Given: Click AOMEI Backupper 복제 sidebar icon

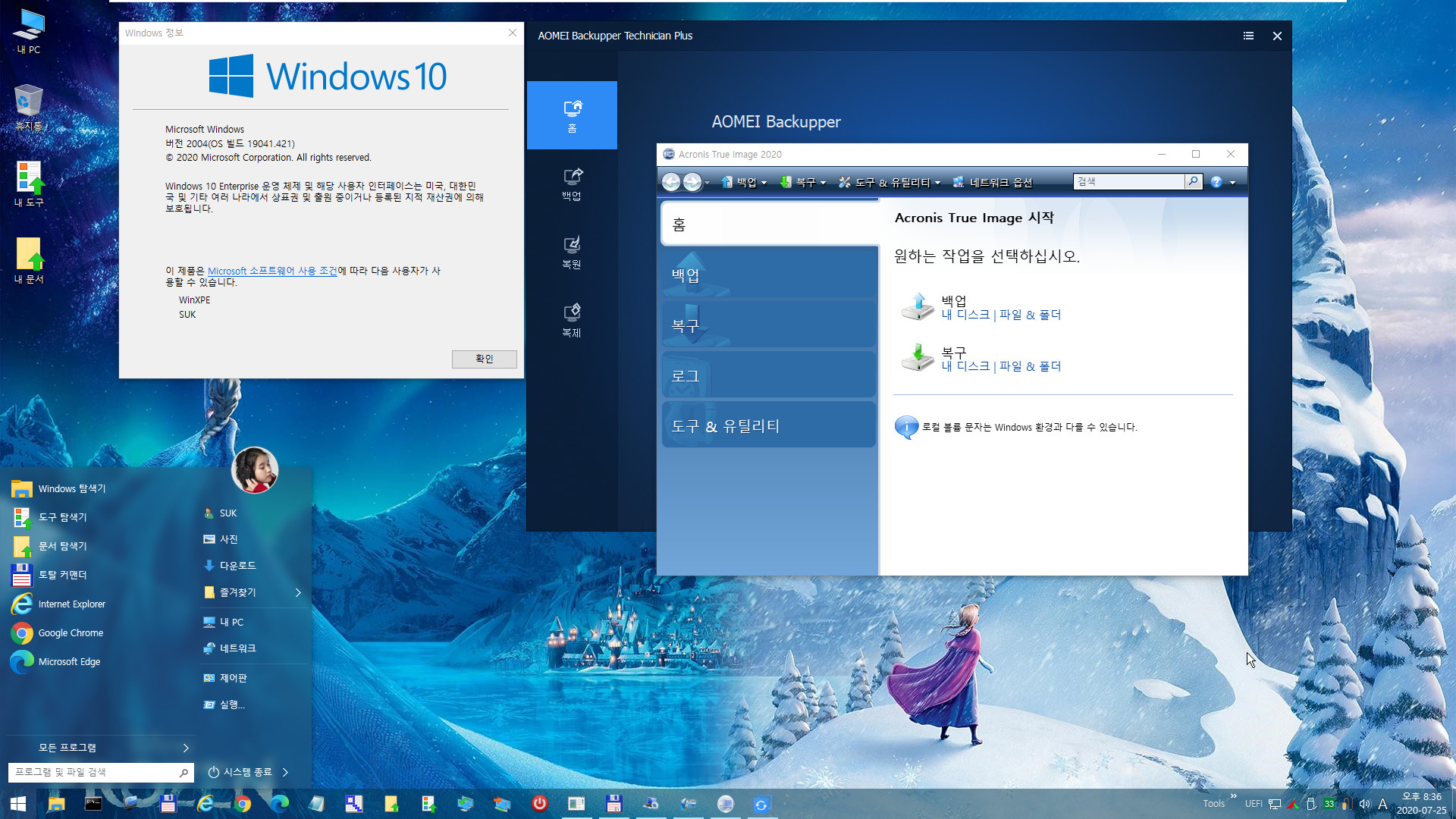Looking at the screenshot, I should [572, 321].
